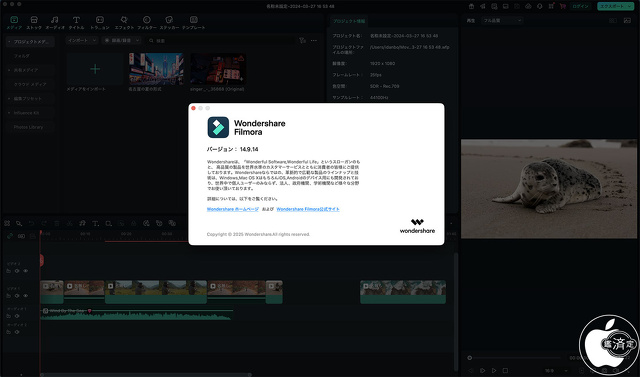Click the gift icon in title bar
Viewport: 640px width, 377px height.
(471, 6)
